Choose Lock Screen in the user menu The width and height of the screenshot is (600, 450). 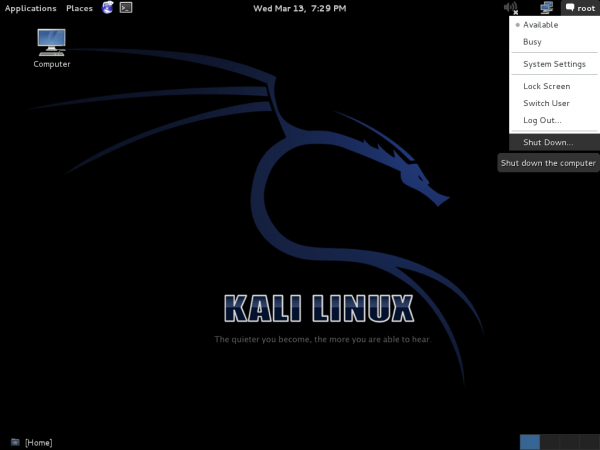coord(554,86)
